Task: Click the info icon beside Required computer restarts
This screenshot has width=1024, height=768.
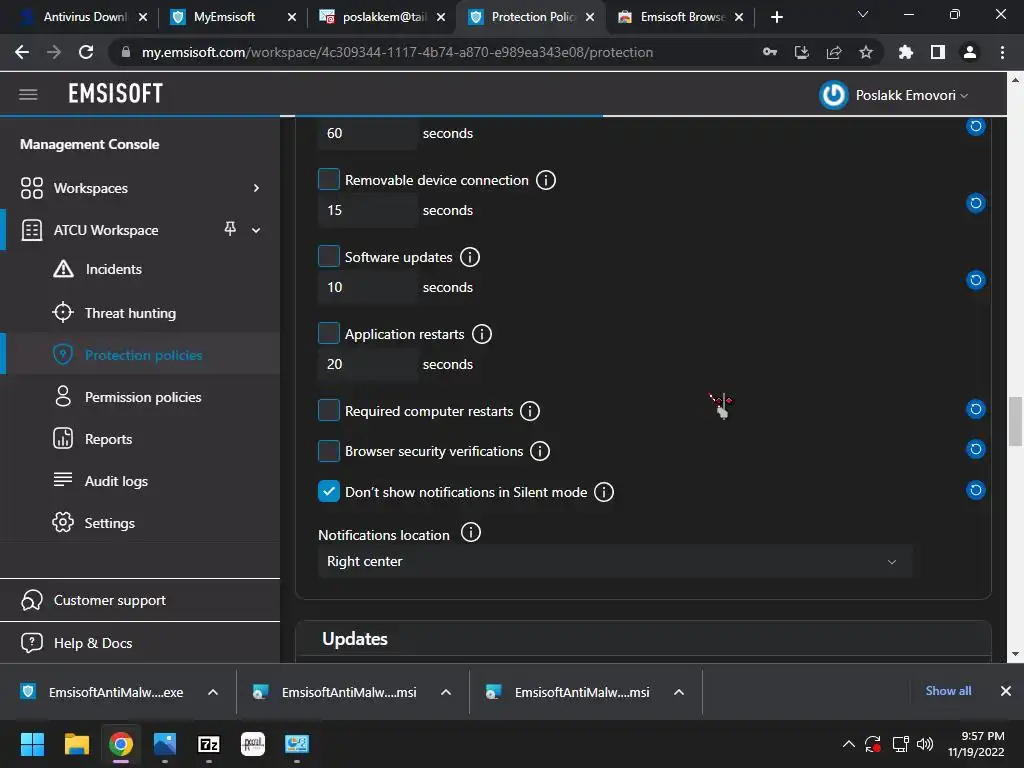Action: pyautogui.click(x=530, y=411)
